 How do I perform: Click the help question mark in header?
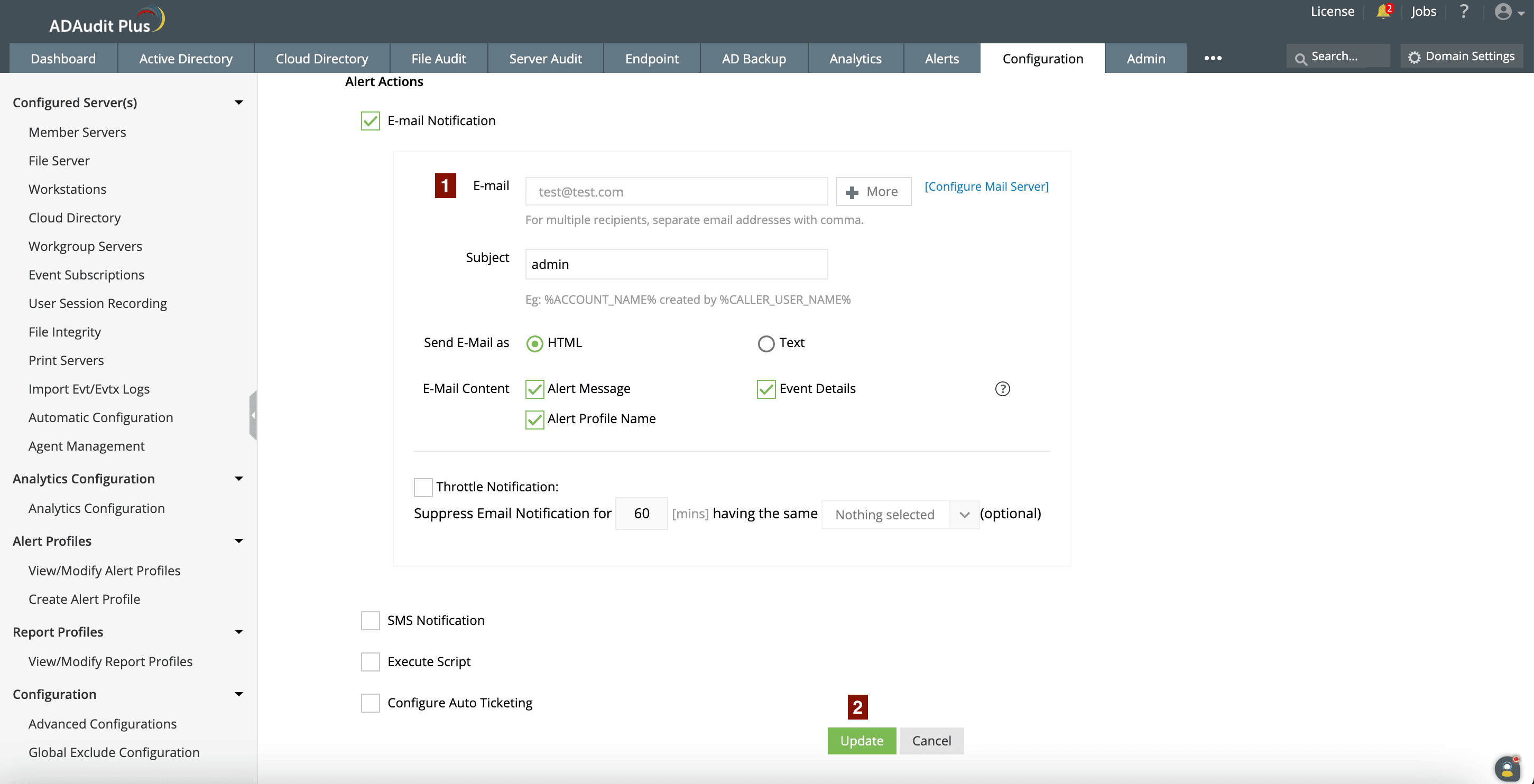1464,12
